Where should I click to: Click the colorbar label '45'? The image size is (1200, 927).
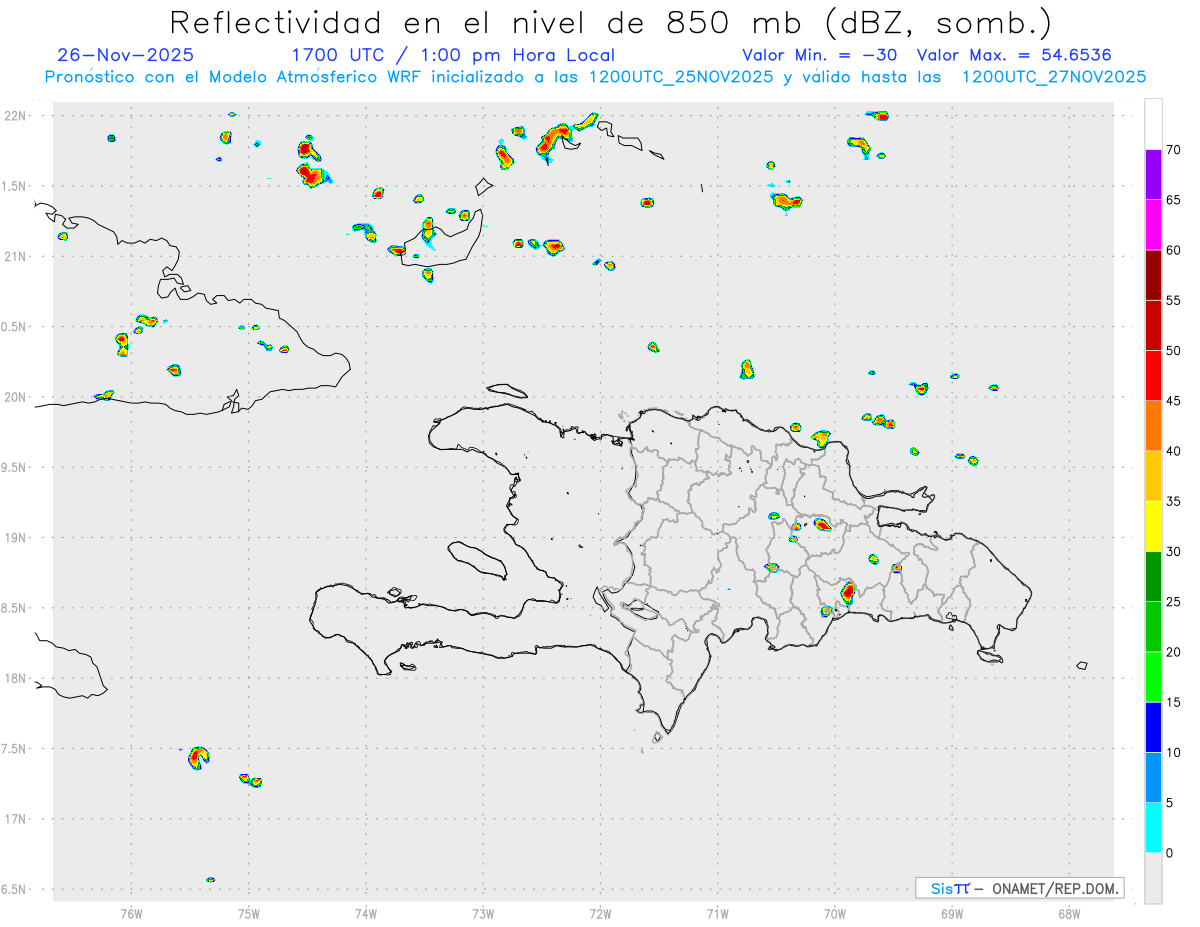click(1173, 401)
